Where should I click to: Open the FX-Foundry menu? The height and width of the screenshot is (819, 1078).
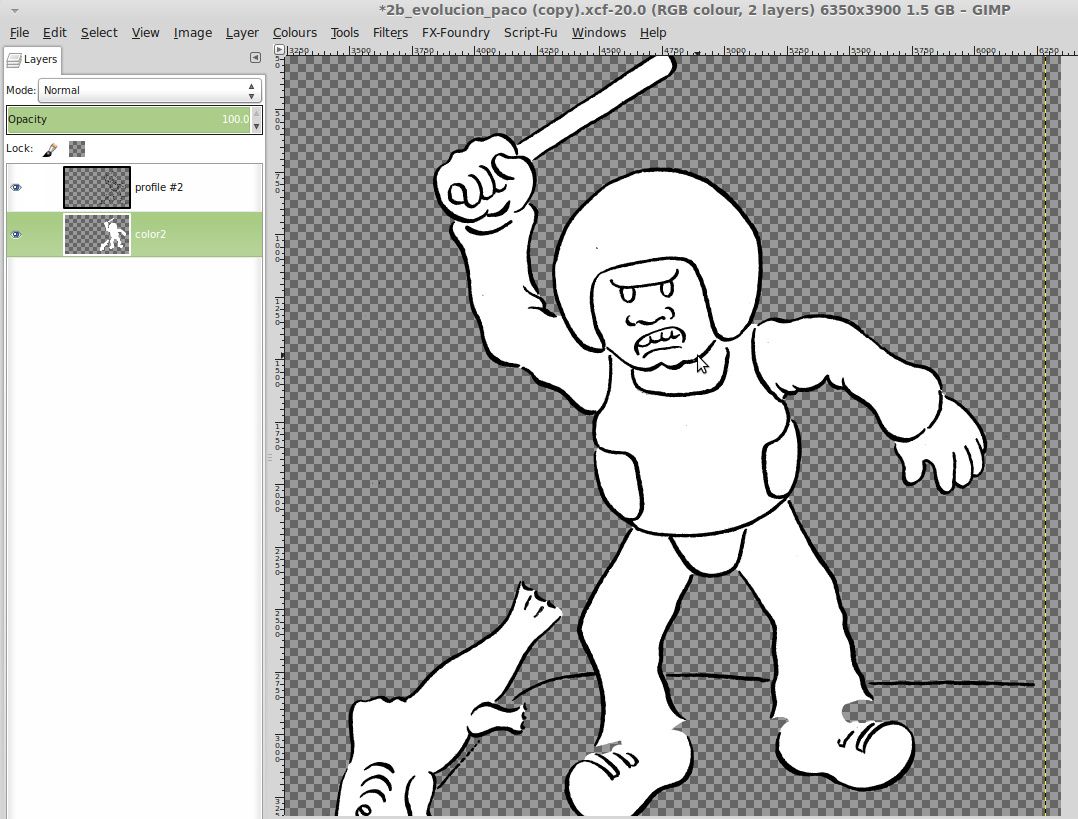click(455, 32)
